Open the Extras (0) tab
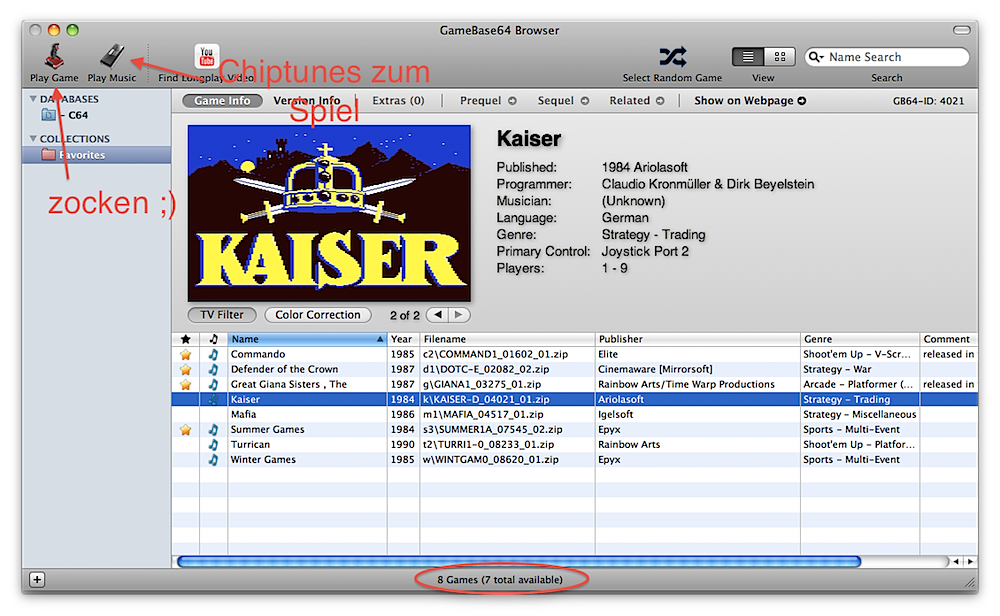Viewport: 1000px width, 616px height. pos(398,101)
